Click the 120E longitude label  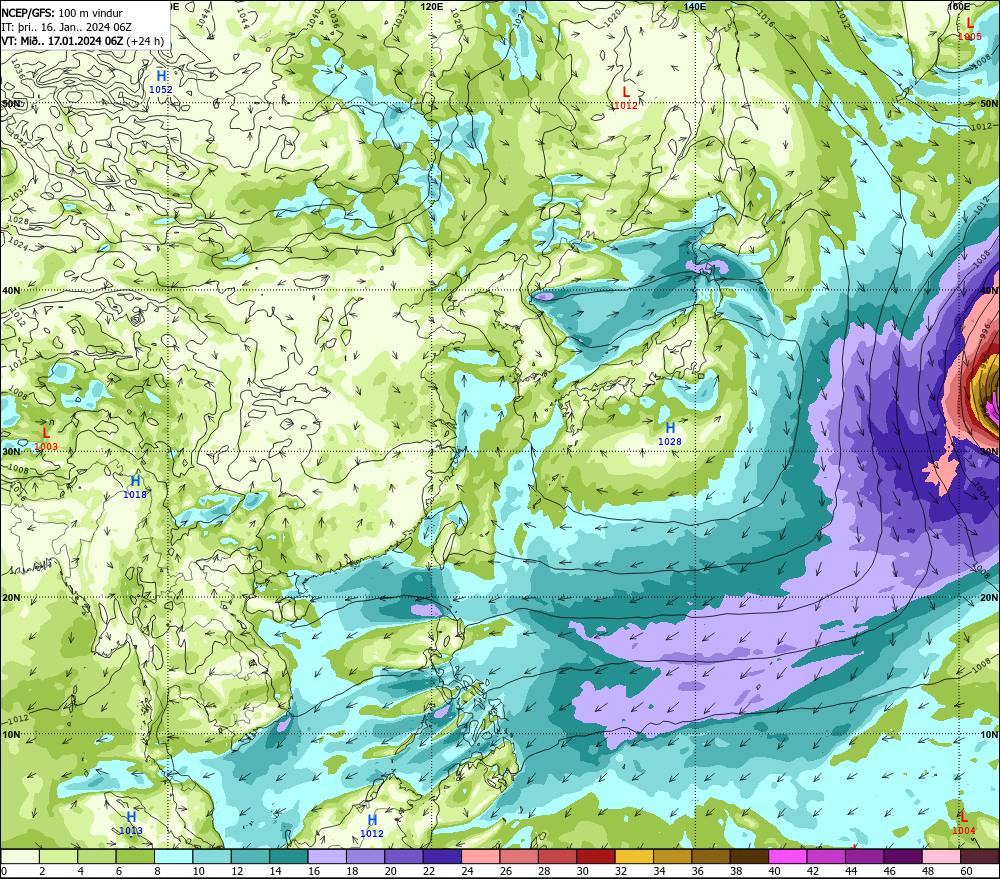pyautogui.click(x=432, y=6)
